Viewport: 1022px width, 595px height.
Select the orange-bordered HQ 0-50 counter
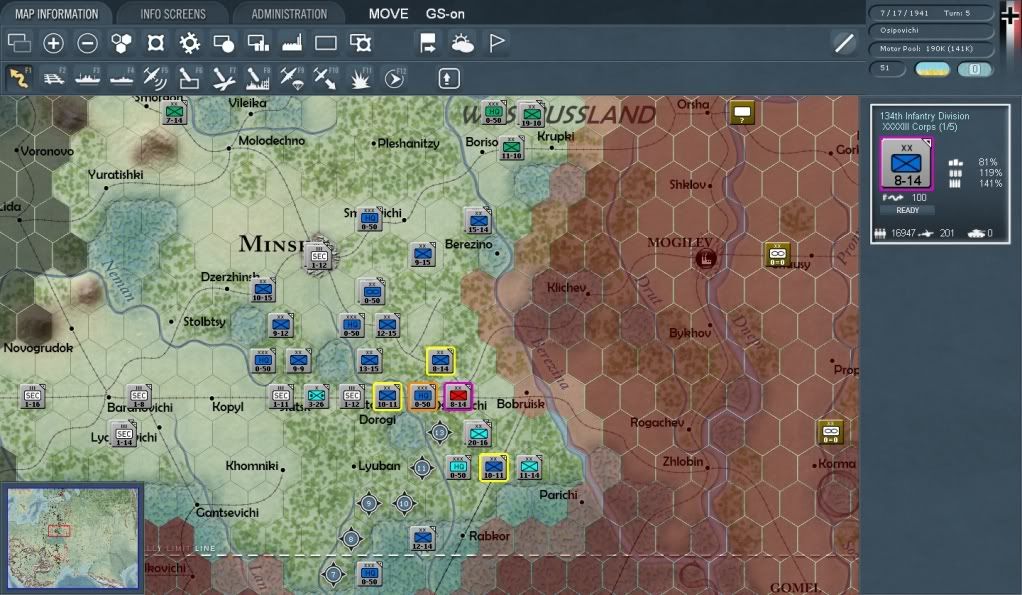pos(422,396)
